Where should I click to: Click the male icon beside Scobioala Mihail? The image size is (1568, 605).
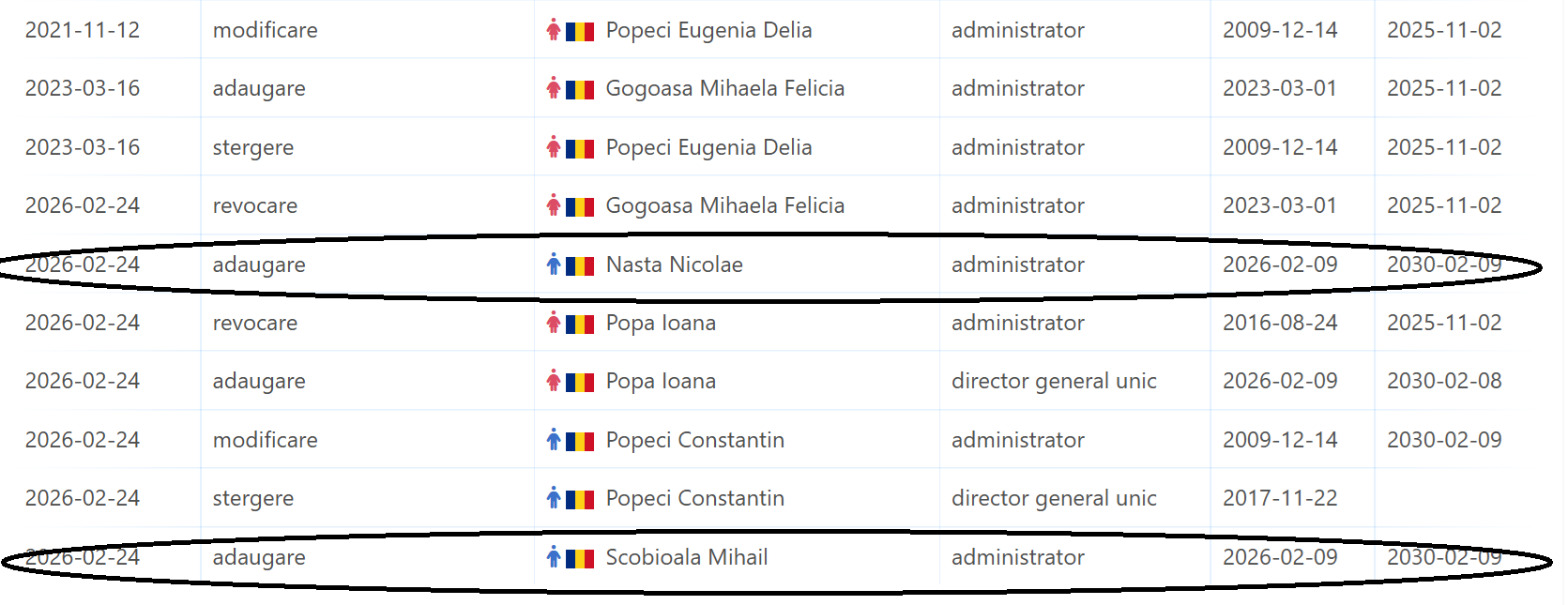tap(554, 557)
